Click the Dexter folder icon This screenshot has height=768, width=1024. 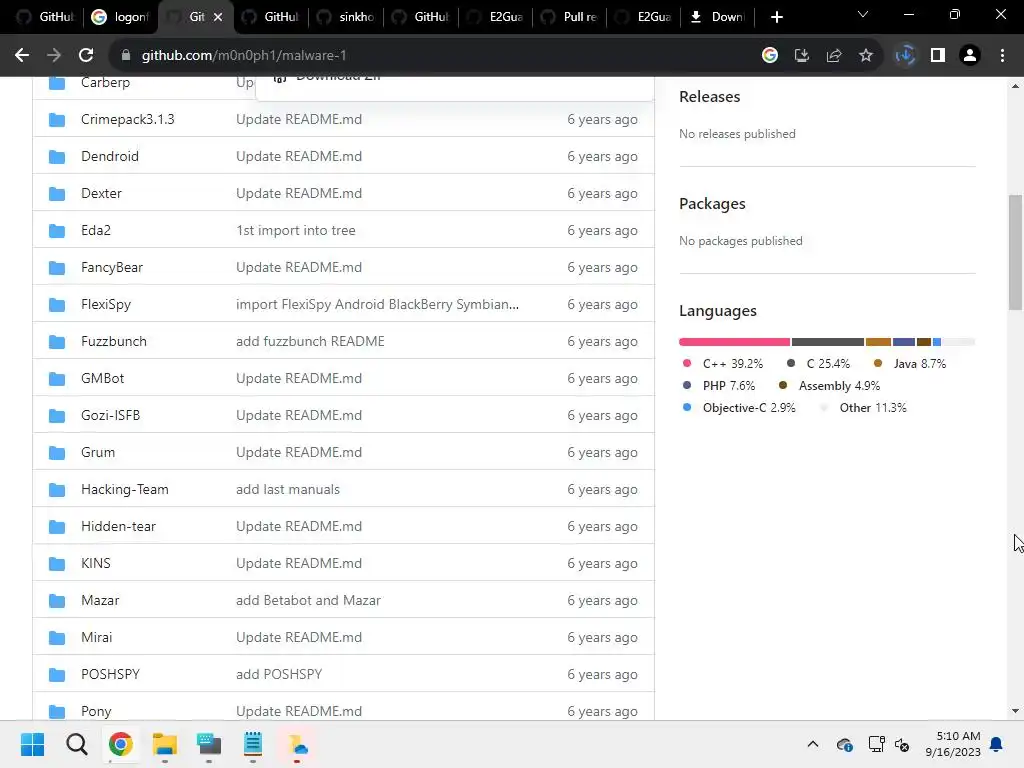pyautogui.click(x=57, y=194)
